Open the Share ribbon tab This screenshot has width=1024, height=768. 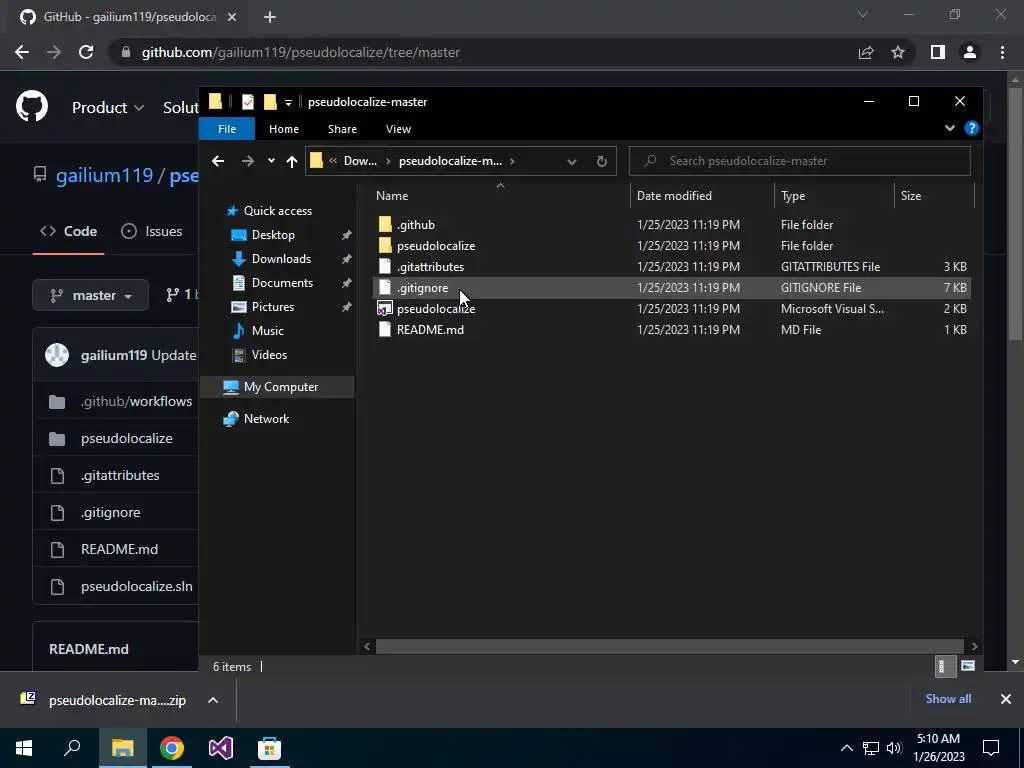point(342,129)
